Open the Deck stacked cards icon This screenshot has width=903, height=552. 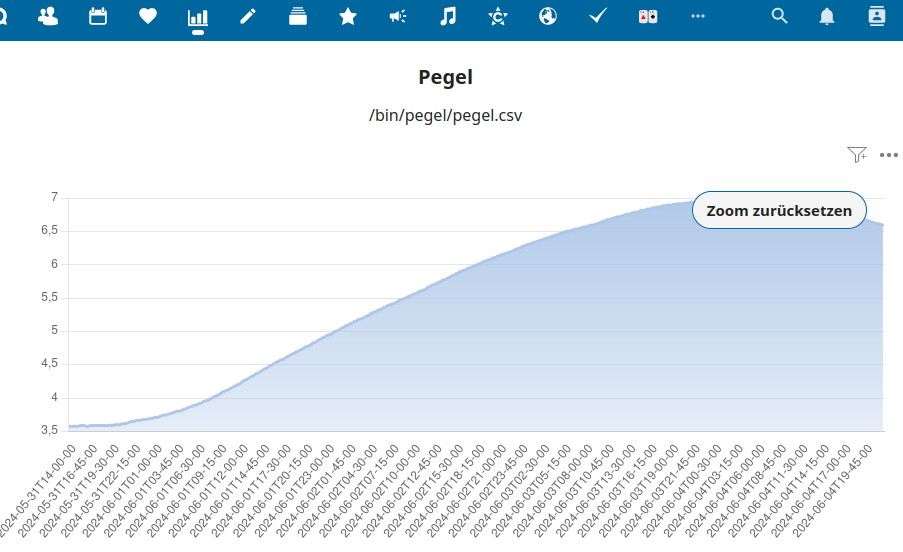tap(298, 16)
